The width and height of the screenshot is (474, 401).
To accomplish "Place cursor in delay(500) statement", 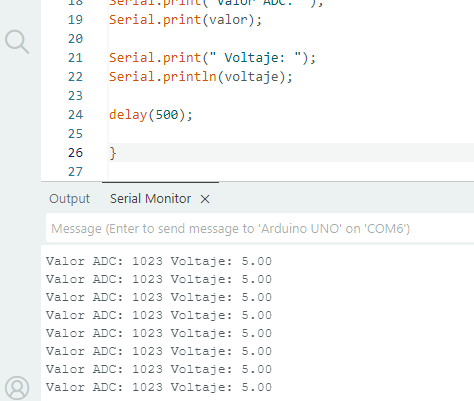I will click(x=151, y=115).
